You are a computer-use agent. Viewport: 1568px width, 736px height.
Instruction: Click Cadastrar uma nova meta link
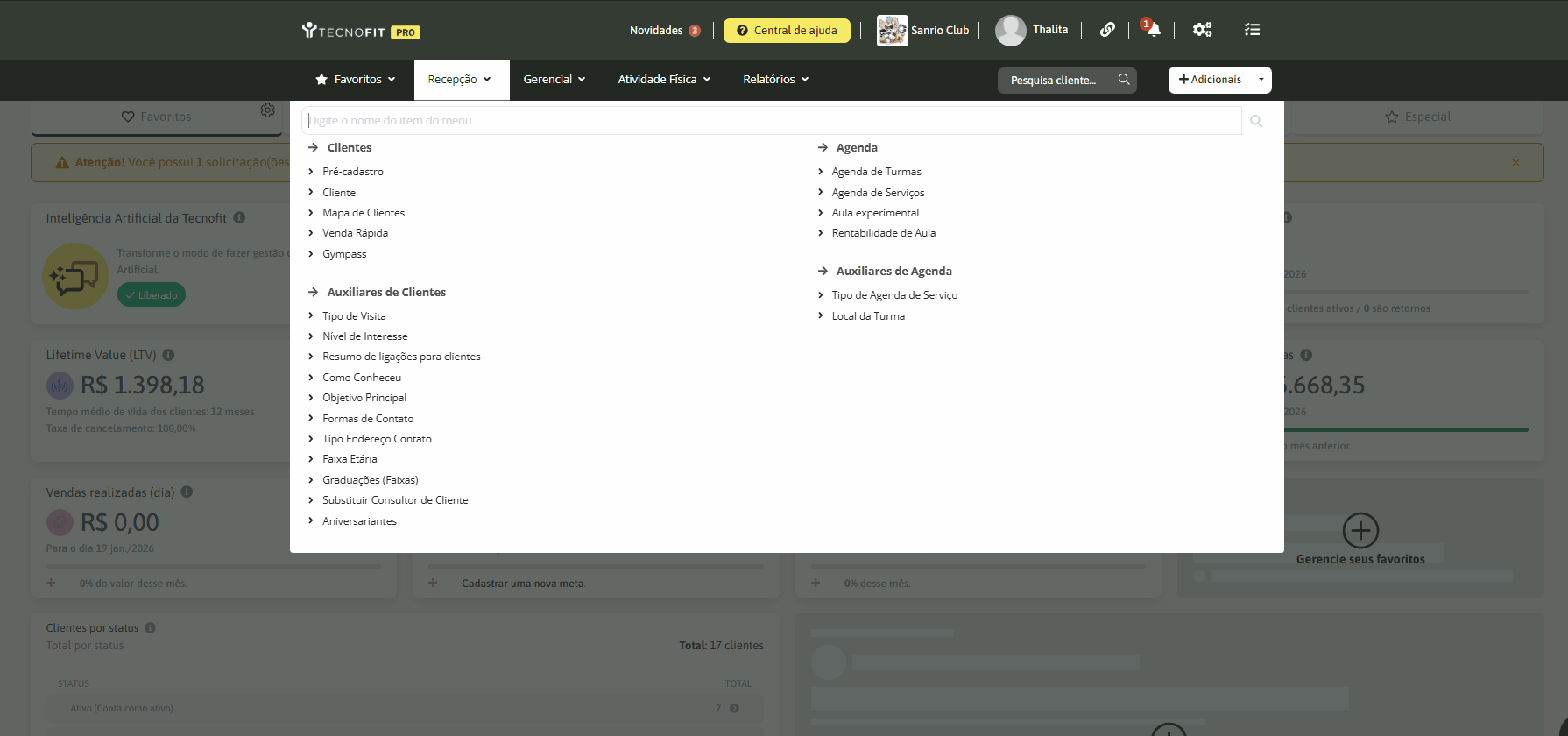pos(524,584)
